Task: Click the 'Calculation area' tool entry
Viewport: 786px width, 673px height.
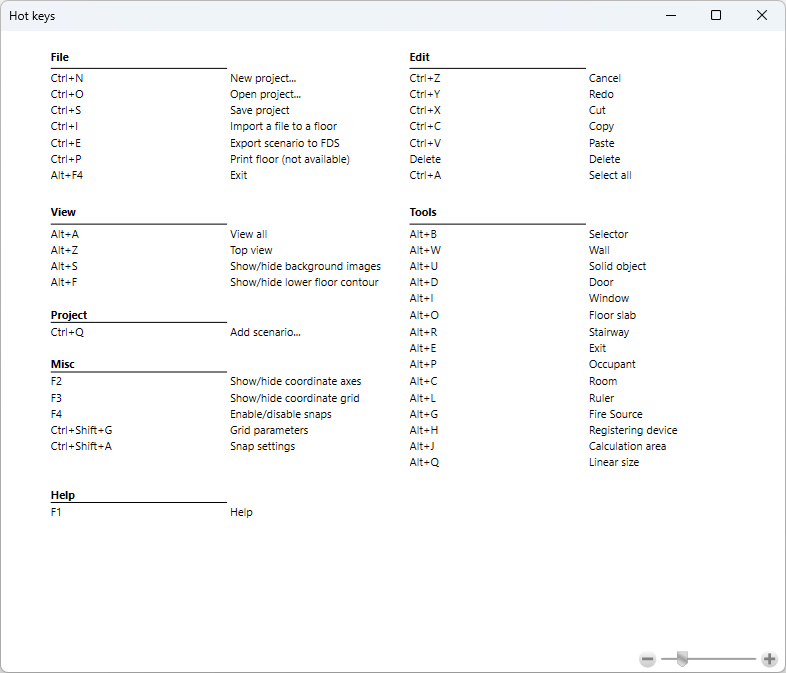Action: tap(627, 446)
